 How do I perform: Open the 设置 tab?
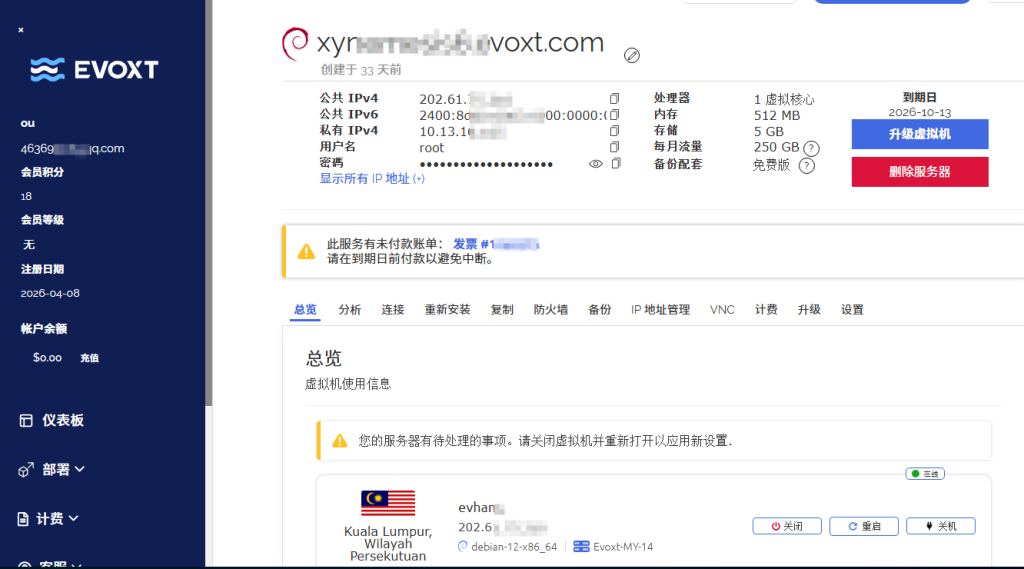point(852,310)
